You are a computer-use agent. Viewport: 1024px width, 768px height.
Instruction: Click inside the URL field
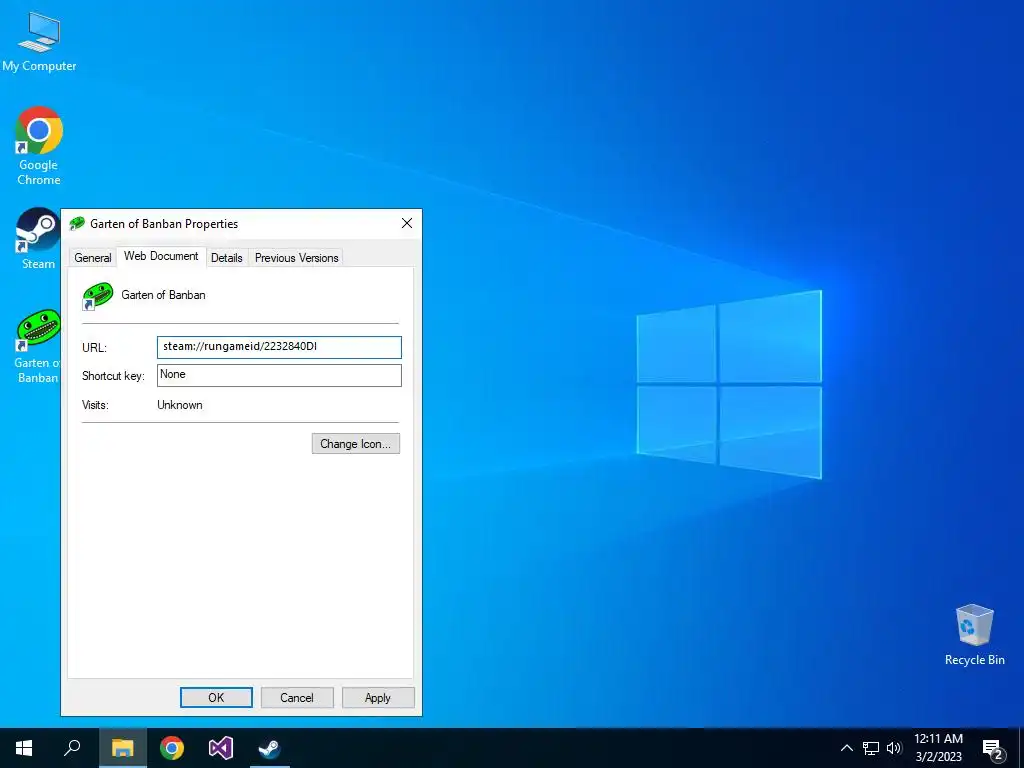coord(279,347)
